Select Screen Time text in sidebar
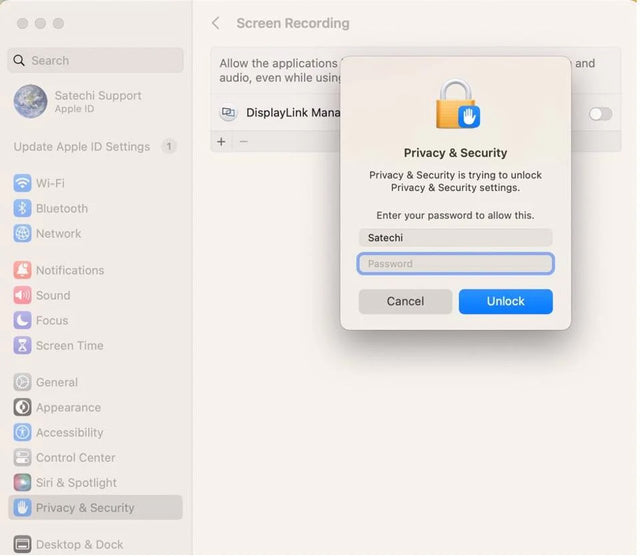Image resolution: width=640 pixels, height=557 pixels. coord(69,346)
